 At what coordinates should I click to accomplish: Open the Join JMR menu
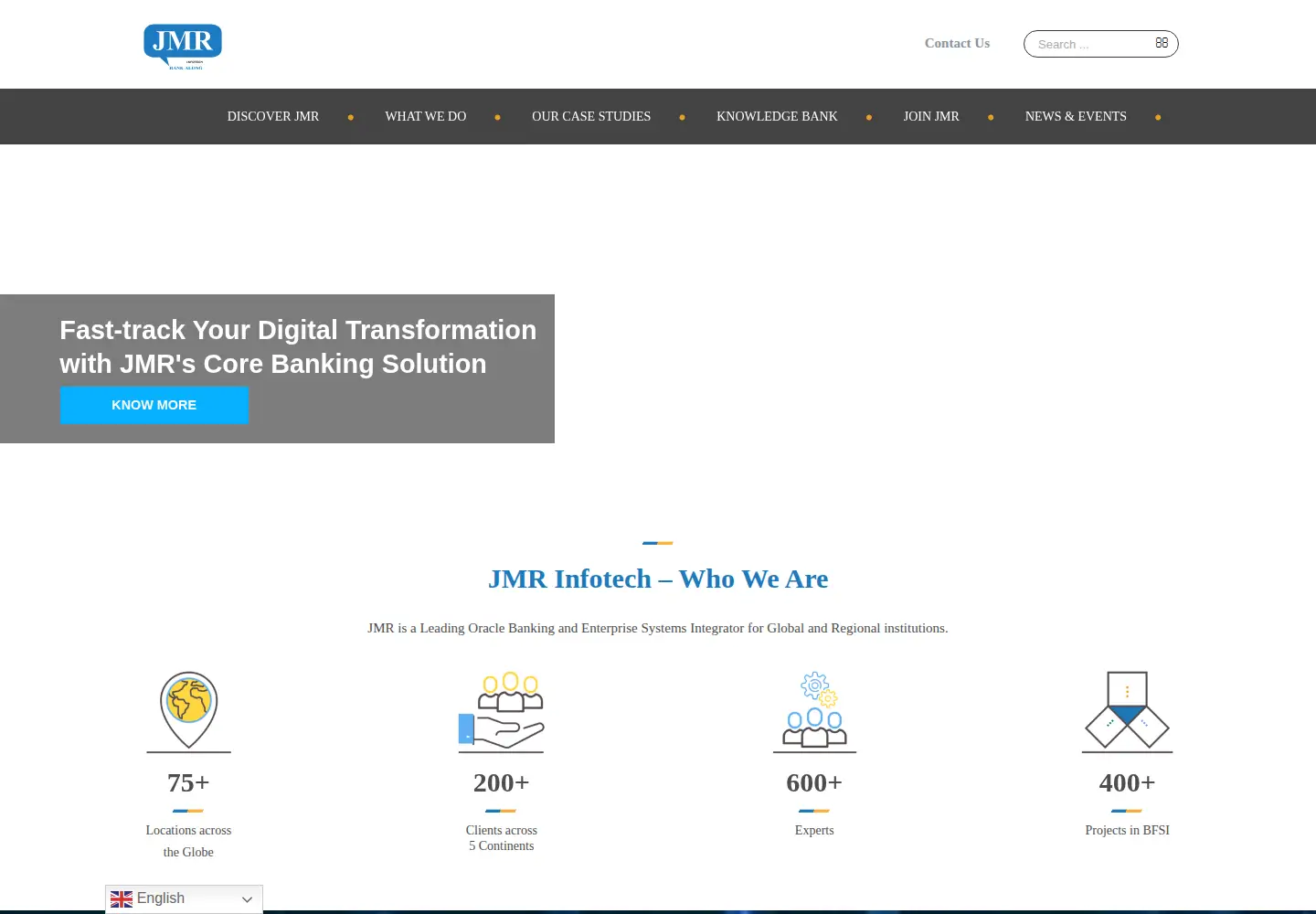931,116
